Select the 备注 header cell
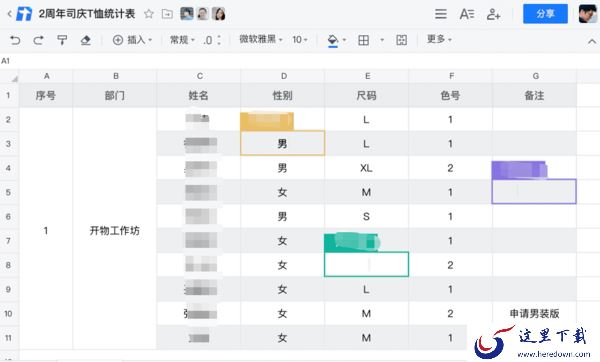The height and width of the screenshot is (362, 600). [x=535, y=95]
